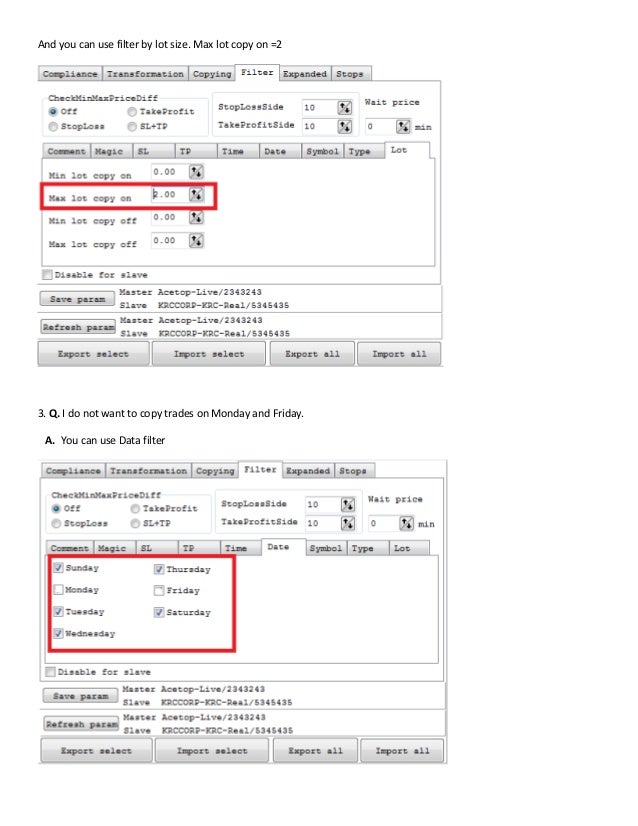The image size is (638, 826).
Task: Click Import all in the Date filter panel
Action: pos(403,751)
